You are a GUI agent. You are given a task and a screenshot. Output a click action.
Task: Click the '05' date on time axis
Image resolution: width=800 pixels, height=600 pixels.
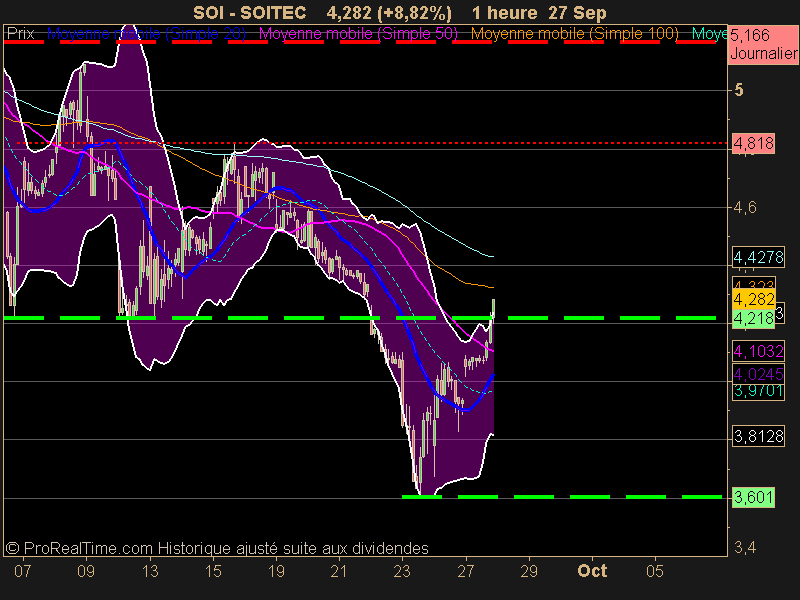[655, 571]
